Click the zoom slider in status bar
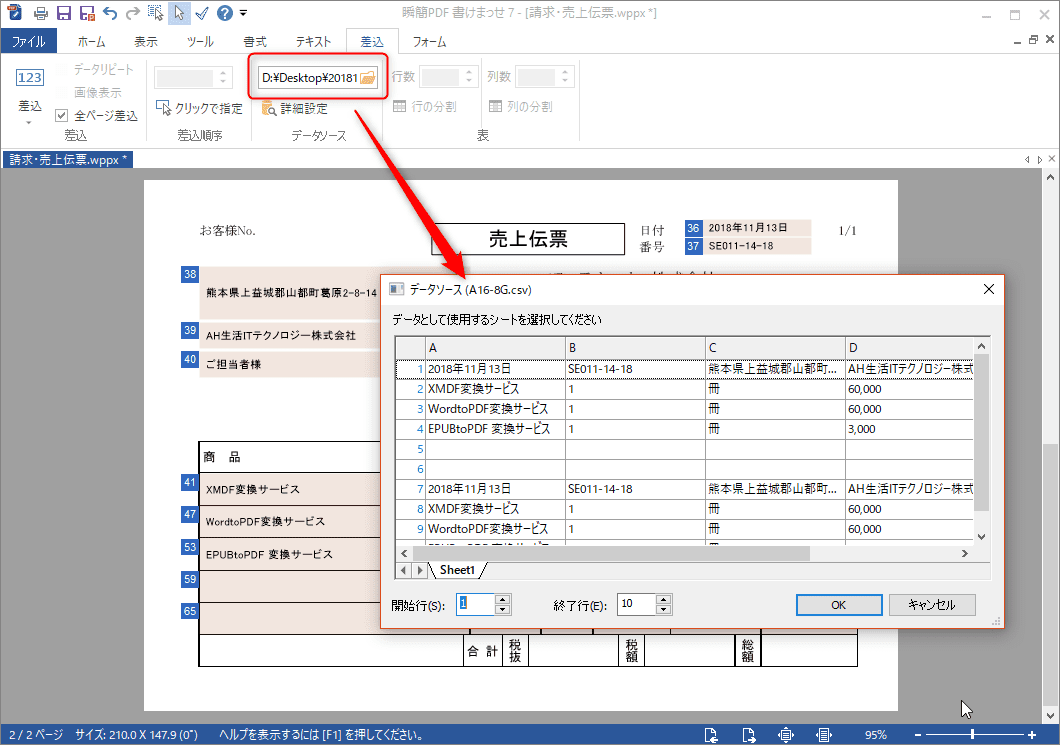 pos(970,735)
